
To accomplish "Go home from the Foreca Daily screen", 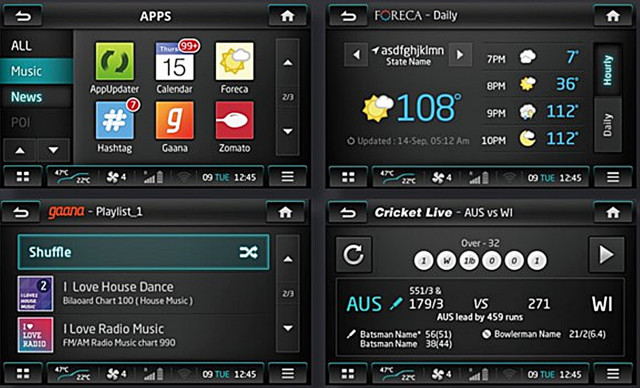I will pyautogui.click(x=613, y=16).
